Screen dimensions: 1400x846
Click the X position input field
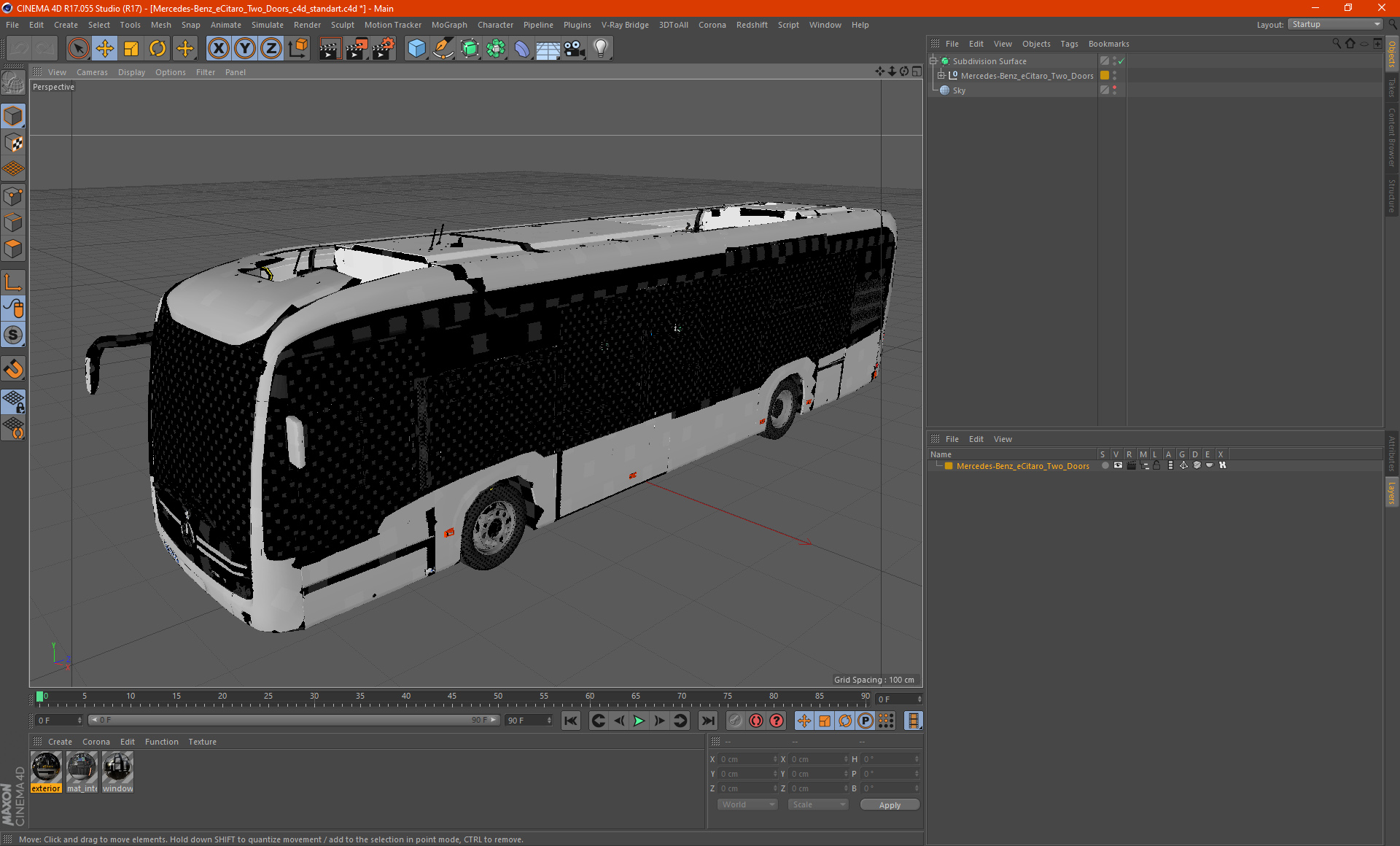[x=747, y=759]
